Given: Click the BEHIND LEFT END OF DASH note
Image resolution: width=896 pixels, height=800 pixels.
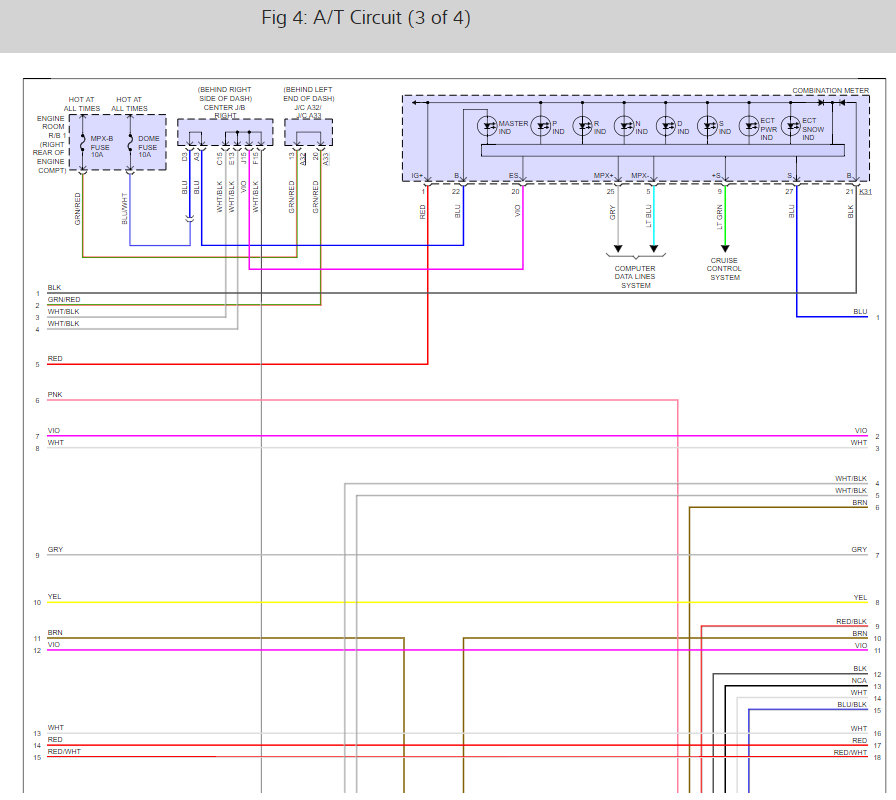Looking at the screenshot, I should pyautogui.click(x=309, y=94).
